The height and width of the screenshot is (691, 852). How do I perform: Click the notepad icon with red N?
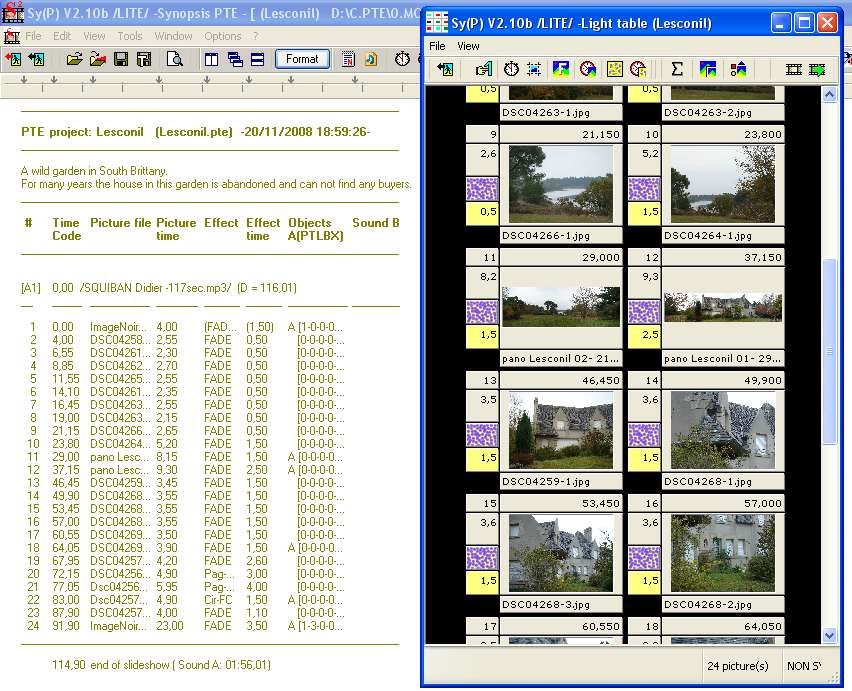348,59
